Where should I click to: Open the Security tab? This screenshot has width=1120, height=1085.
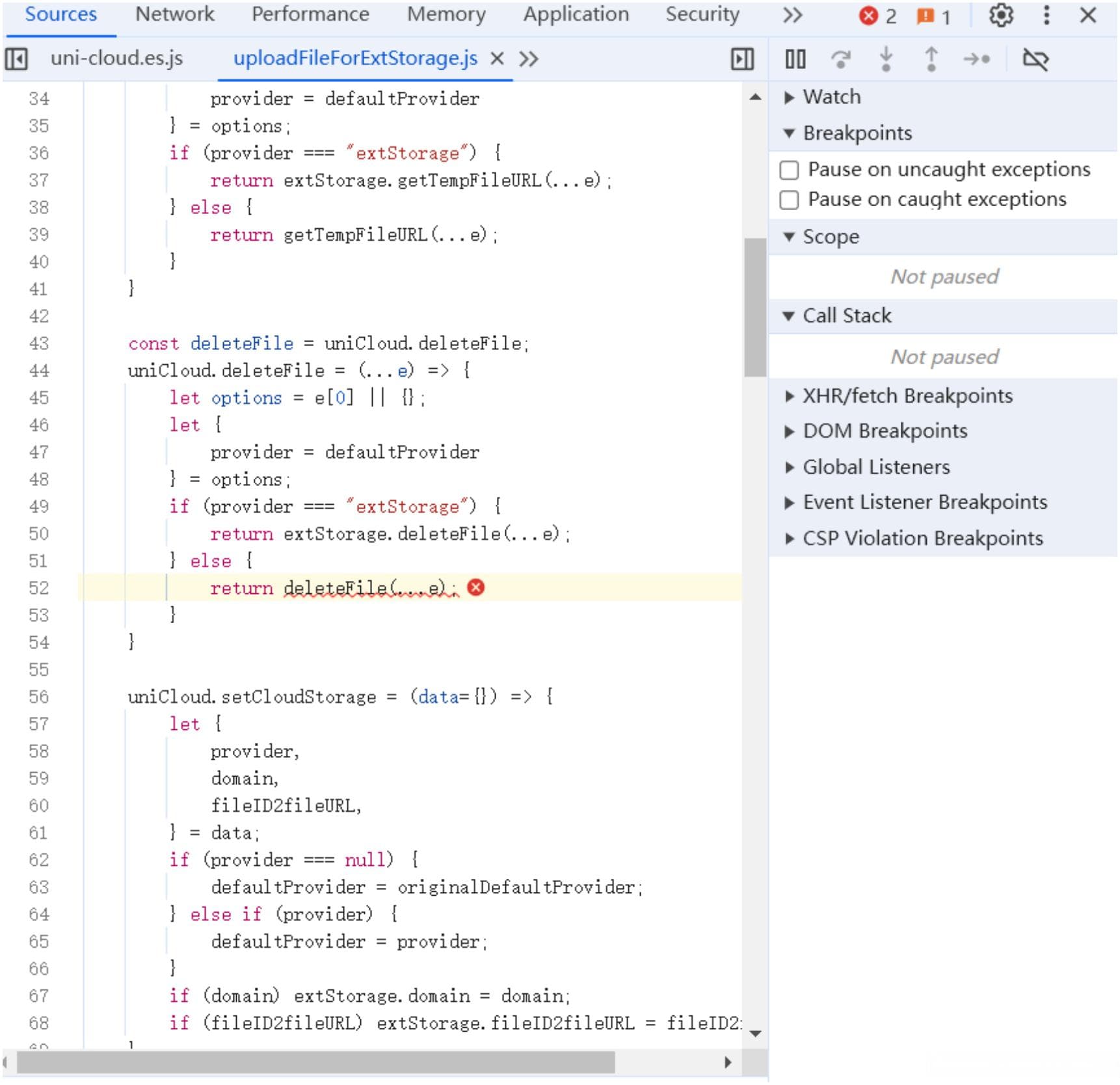pyautogui.click(x=702, y=14)
